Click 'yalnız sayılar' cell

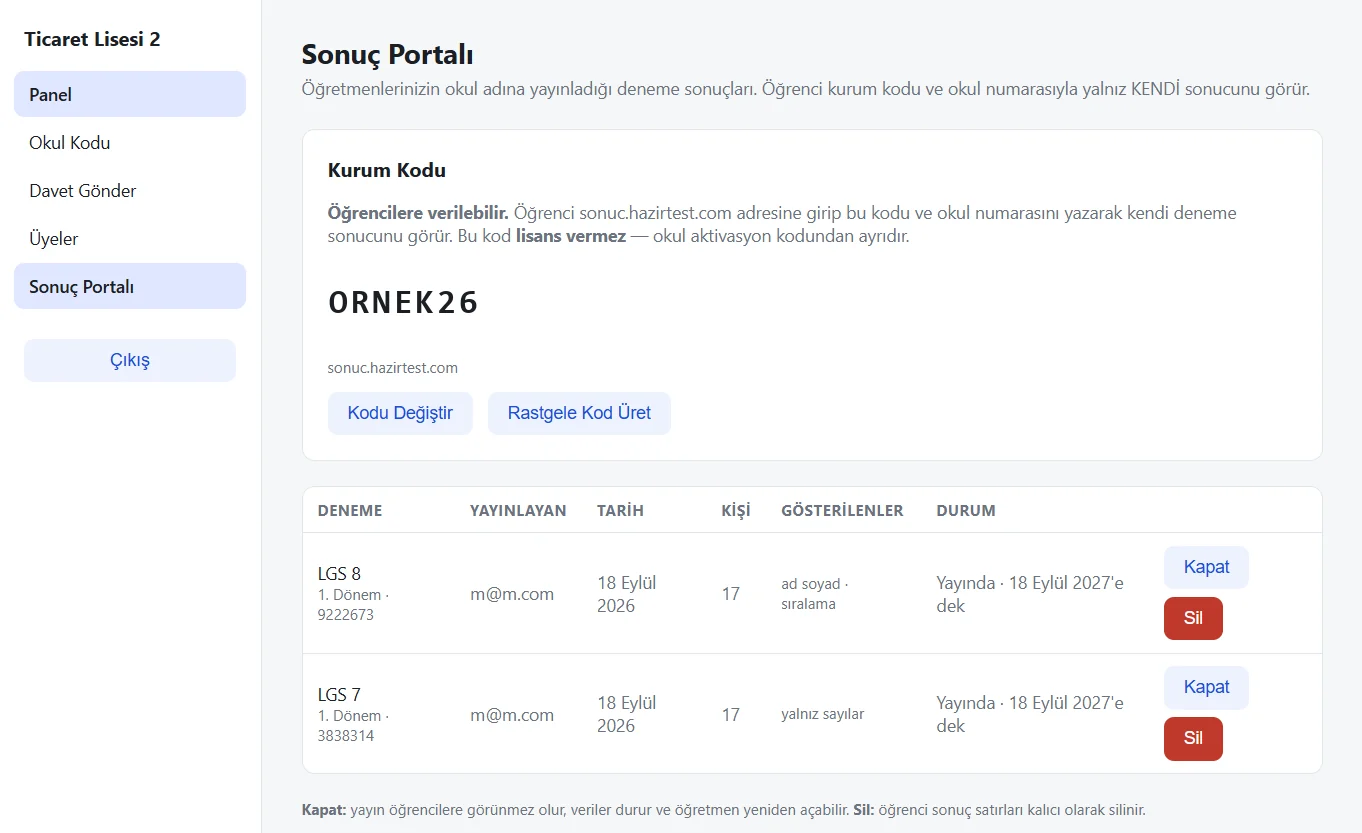click(823, 714)
